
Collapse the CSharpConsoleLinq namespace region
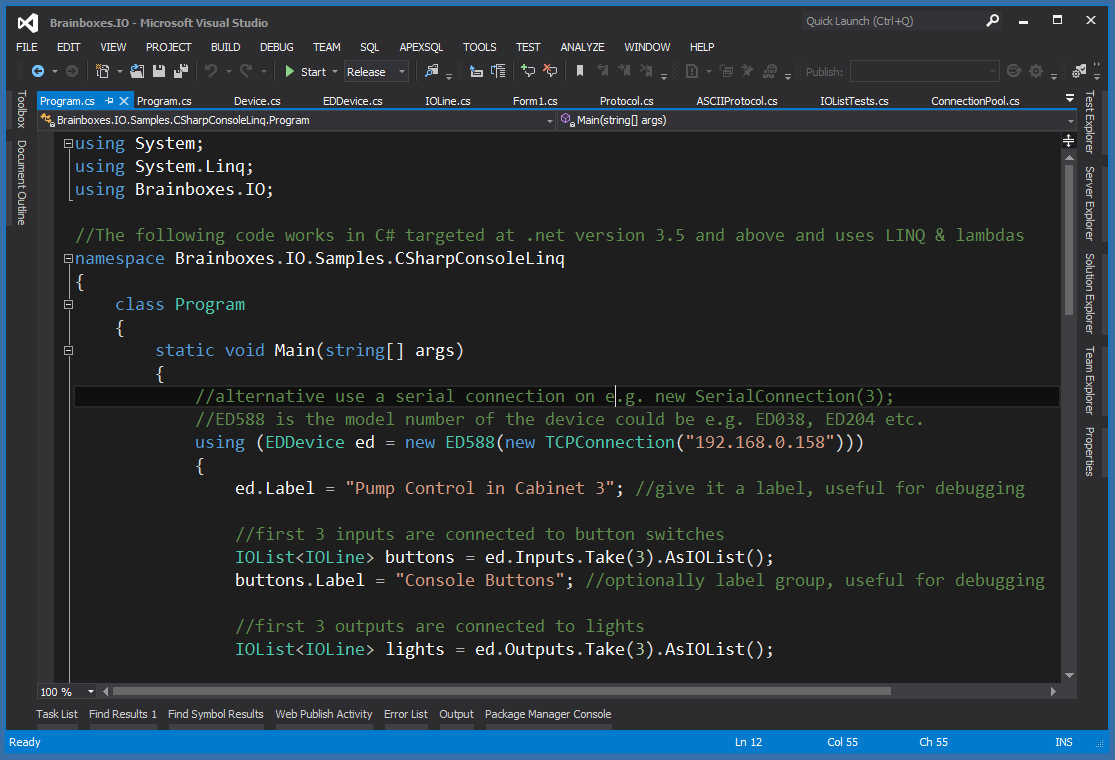point(67,257)
